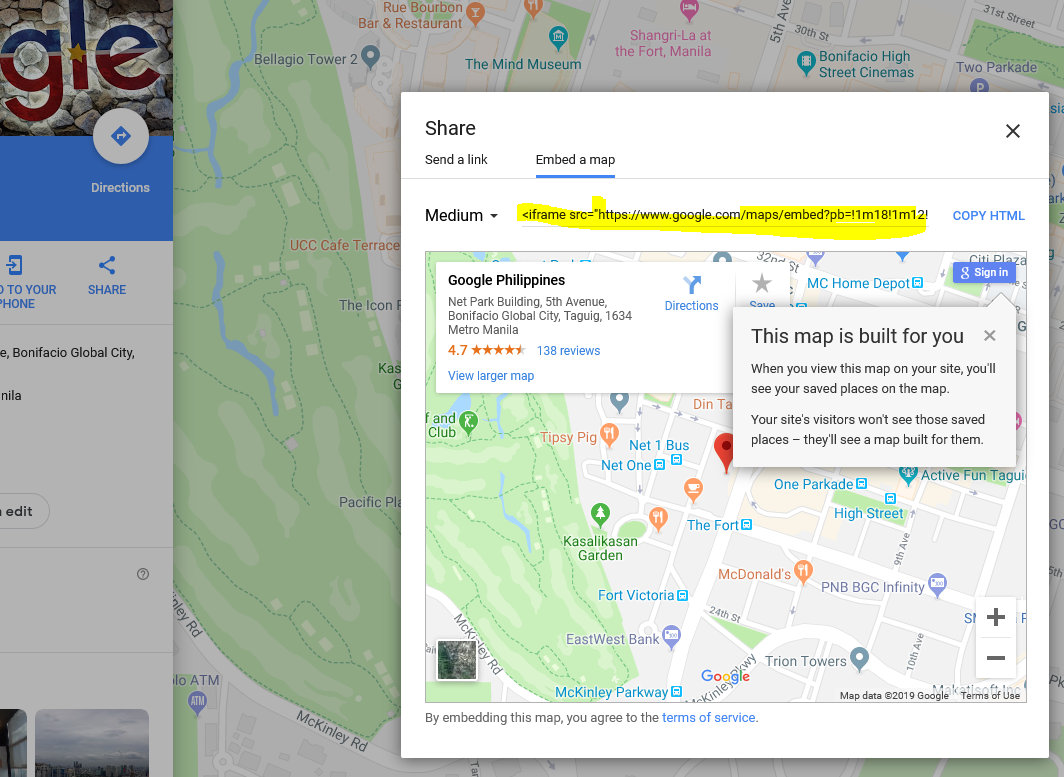Click the PNB BGC Infinity bank marker
The height and width of the screenshot is (777, 1064).
pos(937,585)
